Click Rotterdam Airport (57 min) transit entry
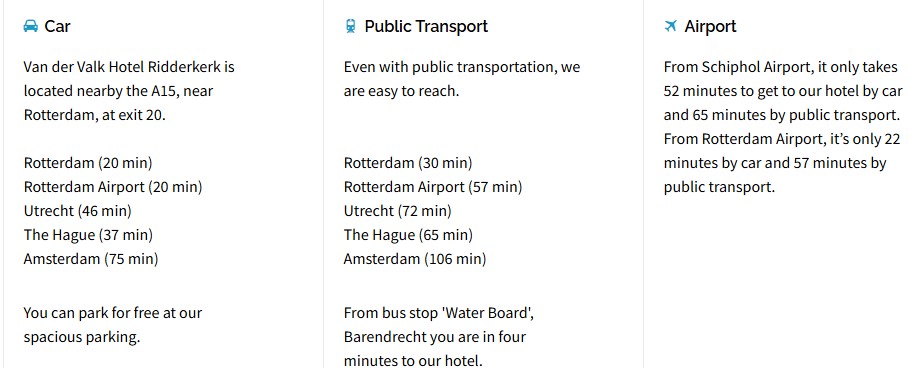 coord(433,187)
